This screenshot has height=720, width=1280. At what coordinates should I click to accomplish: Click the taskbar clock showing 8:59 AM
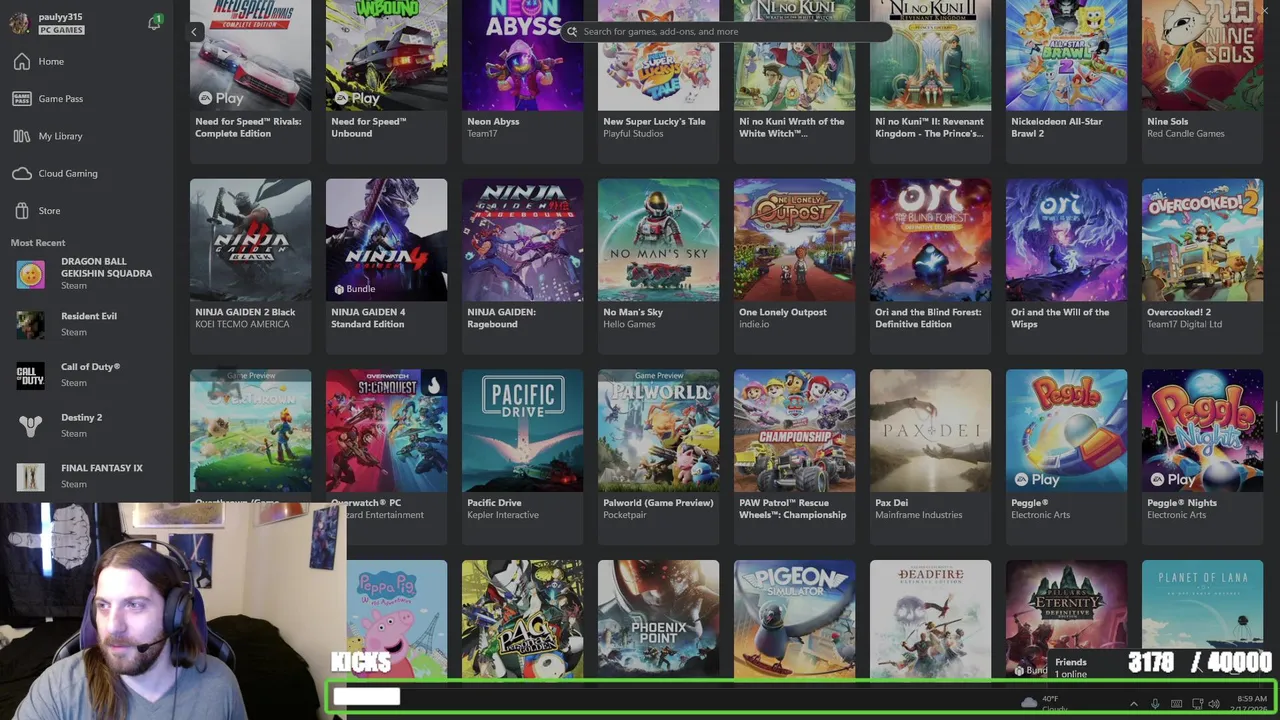coord(1251,704)
